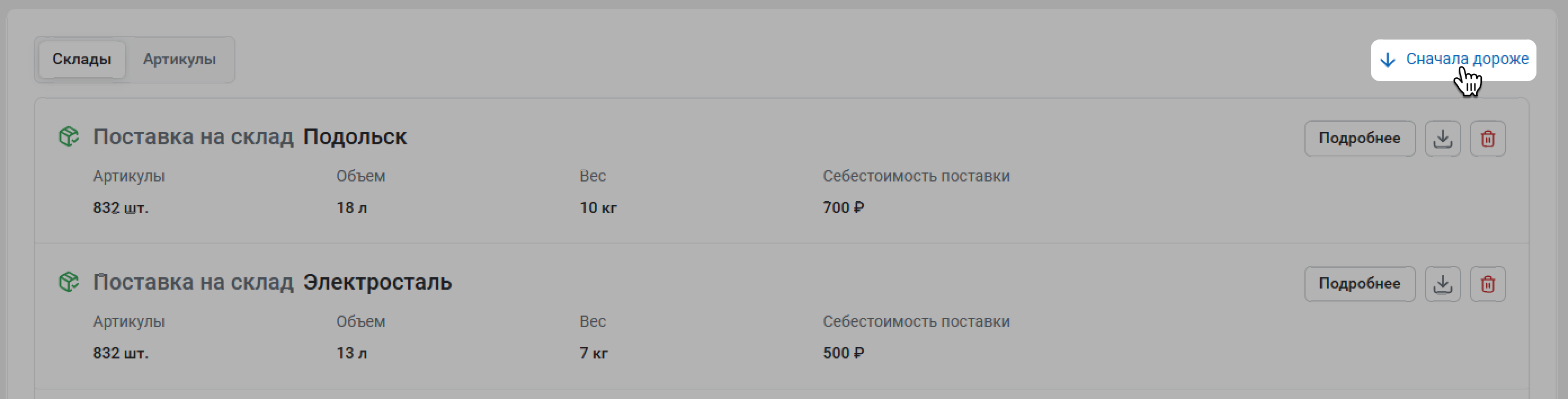
Task: Click the 18 л volume value
Action: tap(351, 208)
